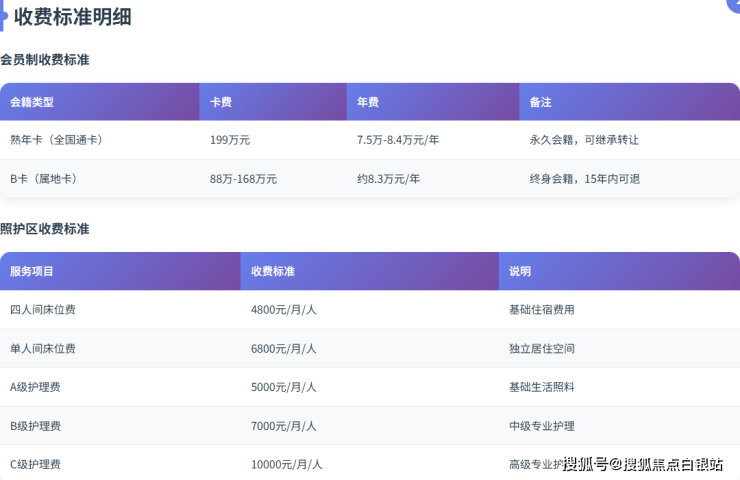Click the 88万-168万元 card fee cell

(243, 179)
